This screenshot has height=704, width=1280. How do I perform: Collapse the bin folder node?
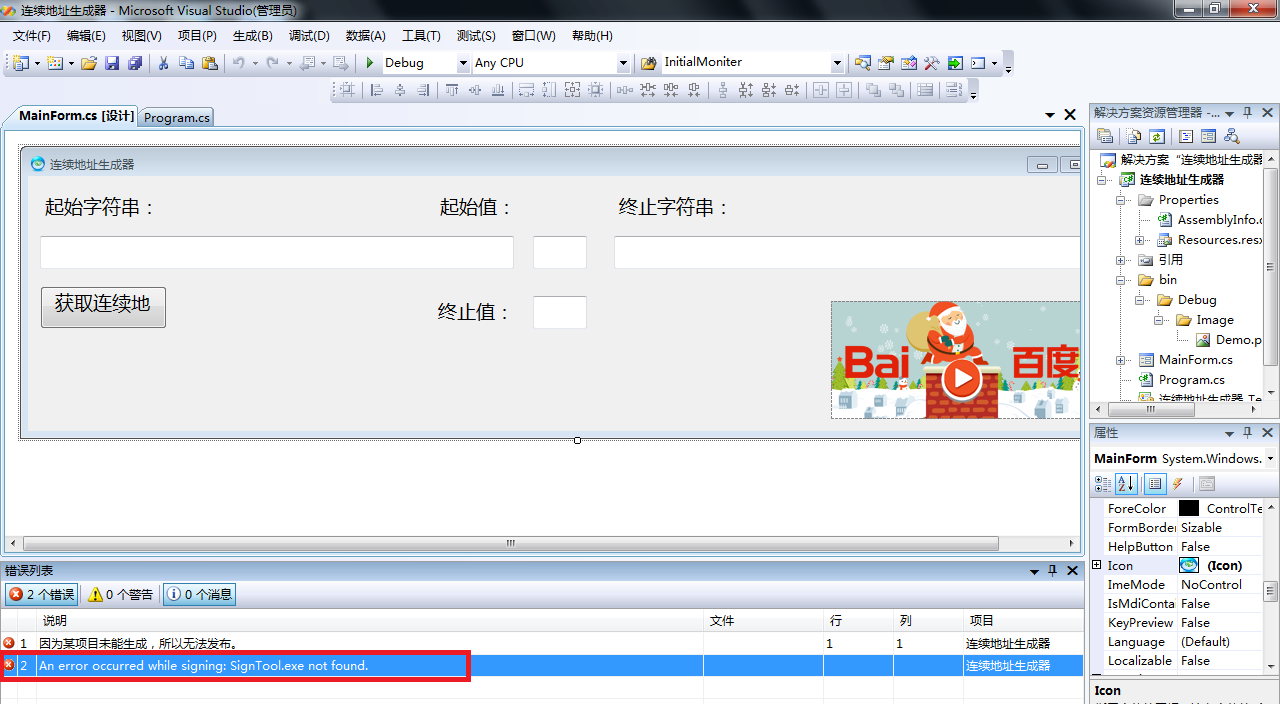click(x=1121, y=280)
